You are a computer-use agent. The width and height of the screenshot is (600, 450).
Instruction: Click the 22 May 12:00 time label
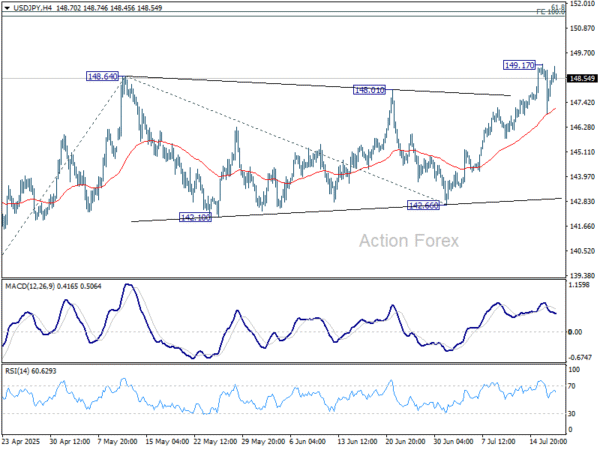point(215,441)
